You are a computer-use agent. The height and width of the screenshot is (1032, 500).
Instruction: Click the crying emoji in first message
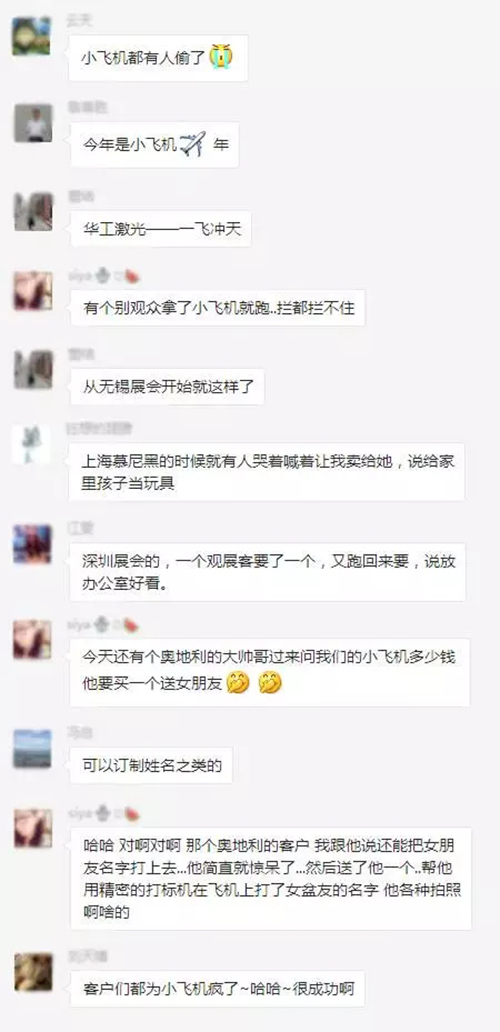[221, 57]
